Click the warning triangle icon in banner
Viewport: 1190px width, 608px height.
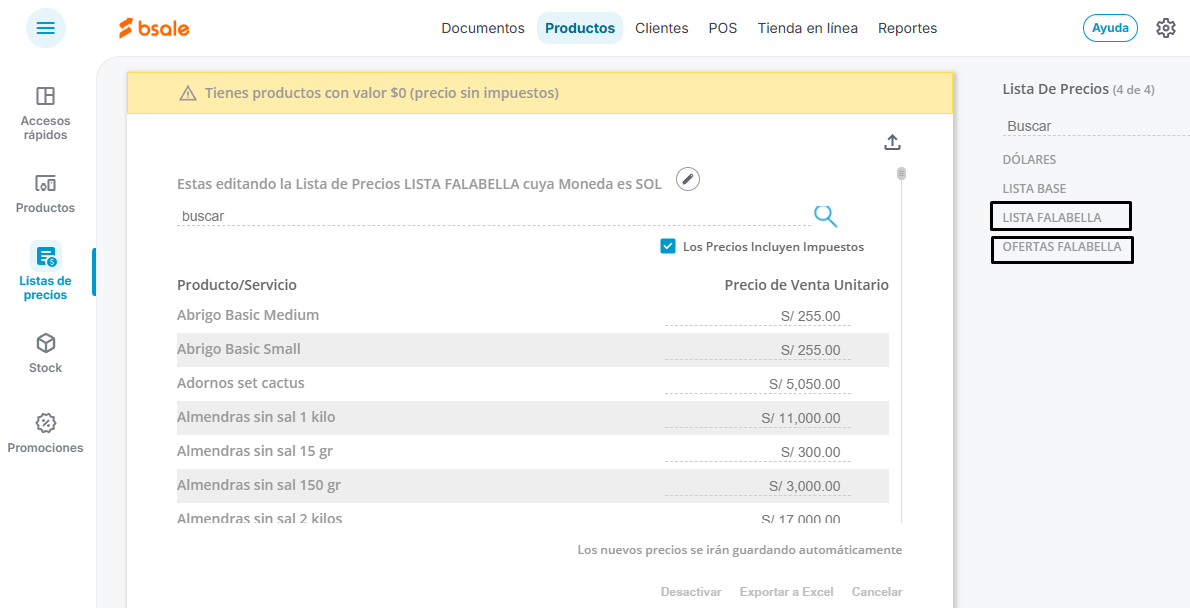pos(187,93)
